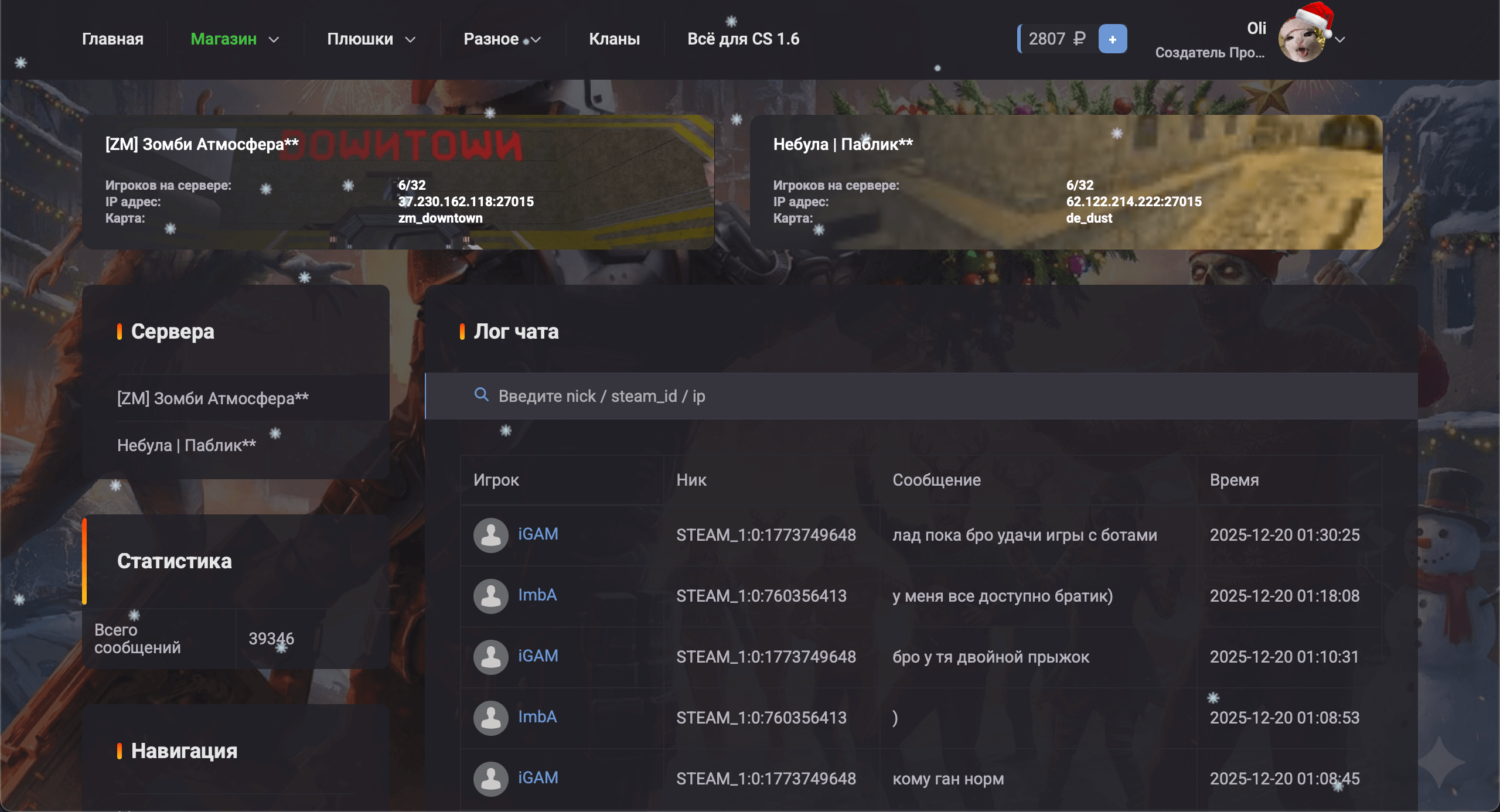Click the iGAM player name link in first row

point(538,534)
